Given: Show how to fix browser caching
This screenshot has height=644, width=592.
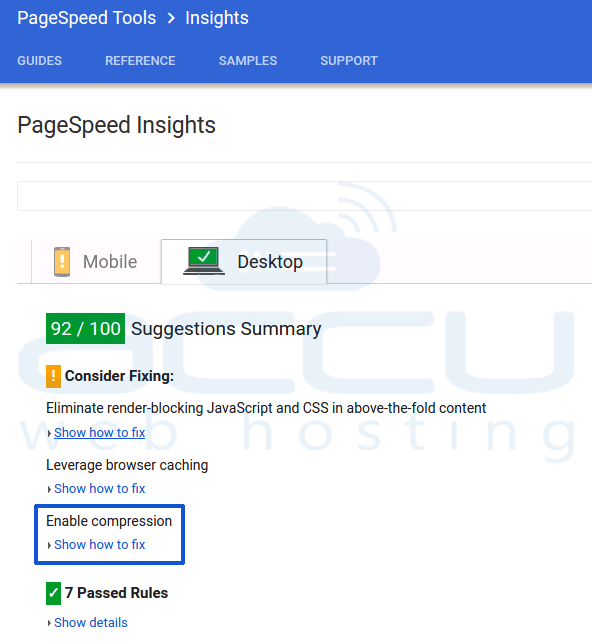Looking at the screenshot, I should (99, 489).
